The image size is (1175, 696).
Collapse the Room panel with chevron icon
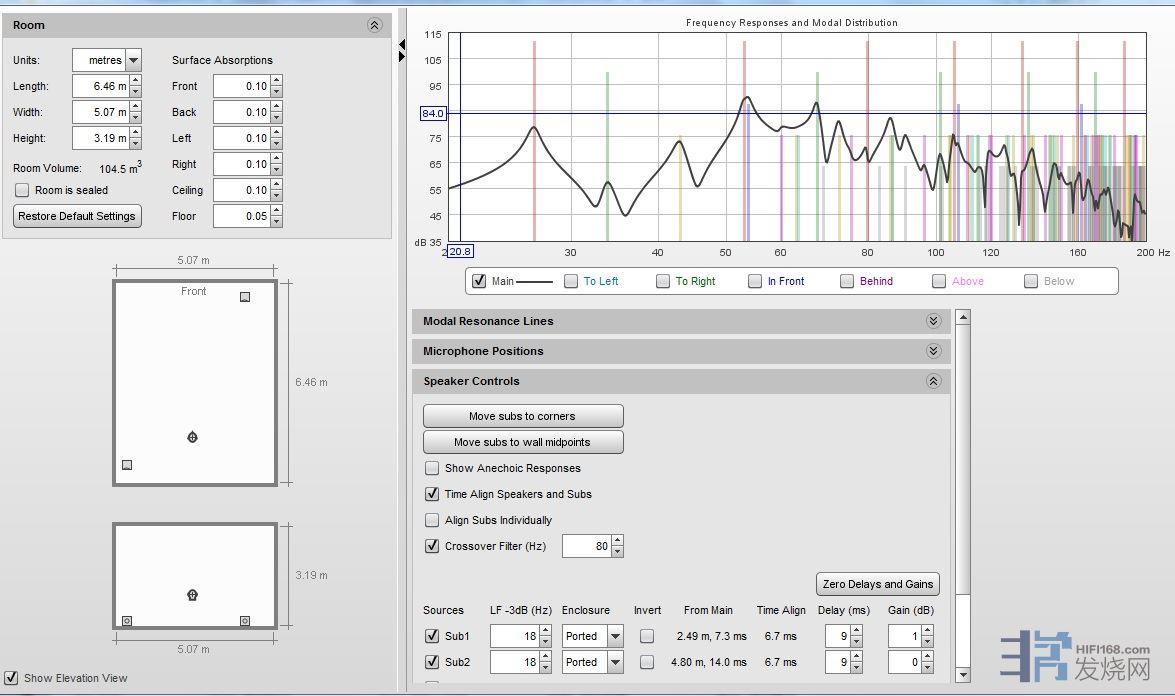(374, 25)
